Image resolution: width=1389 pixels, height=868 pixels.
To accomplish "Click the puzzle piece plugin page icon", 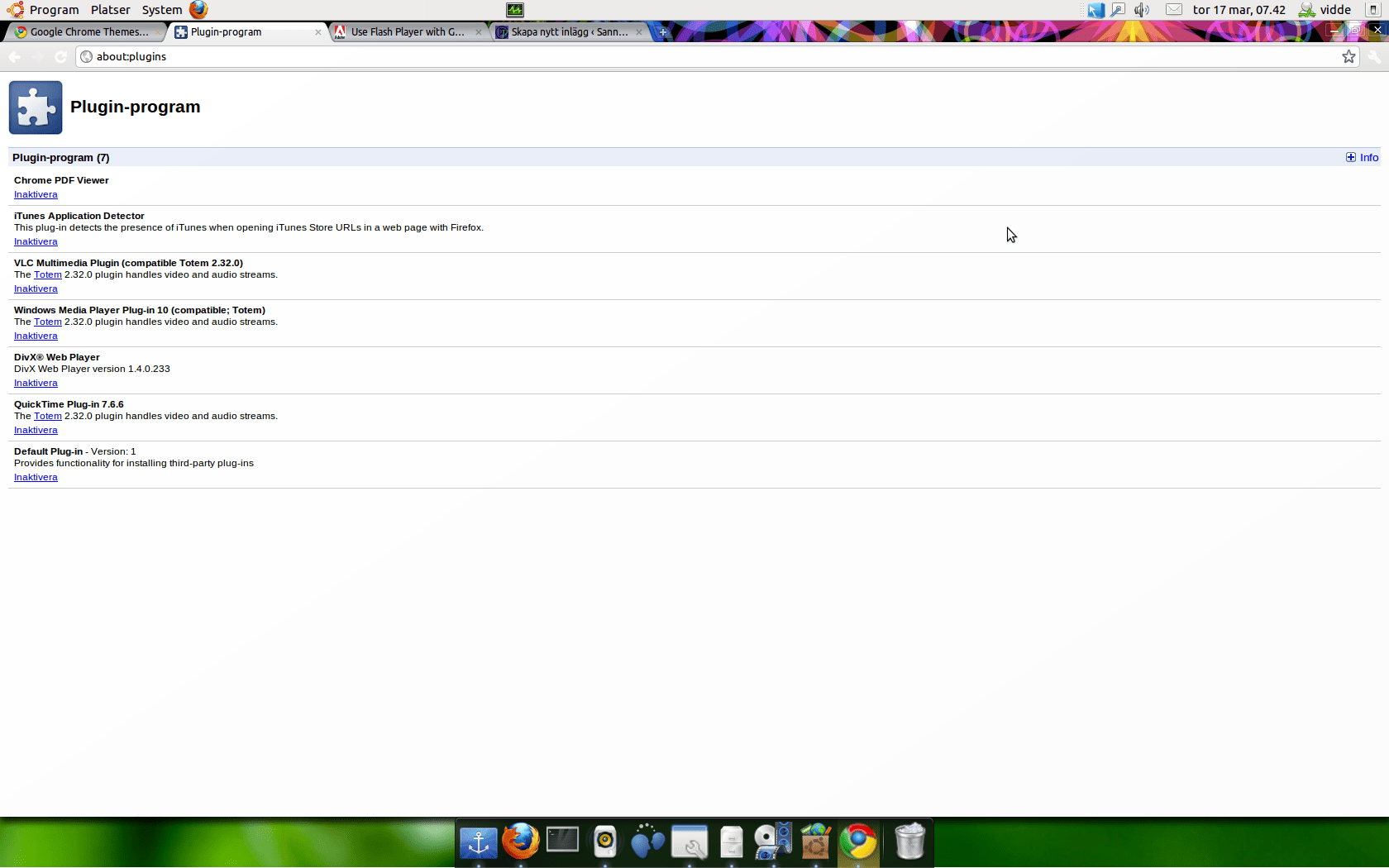I will pos(36,107).
